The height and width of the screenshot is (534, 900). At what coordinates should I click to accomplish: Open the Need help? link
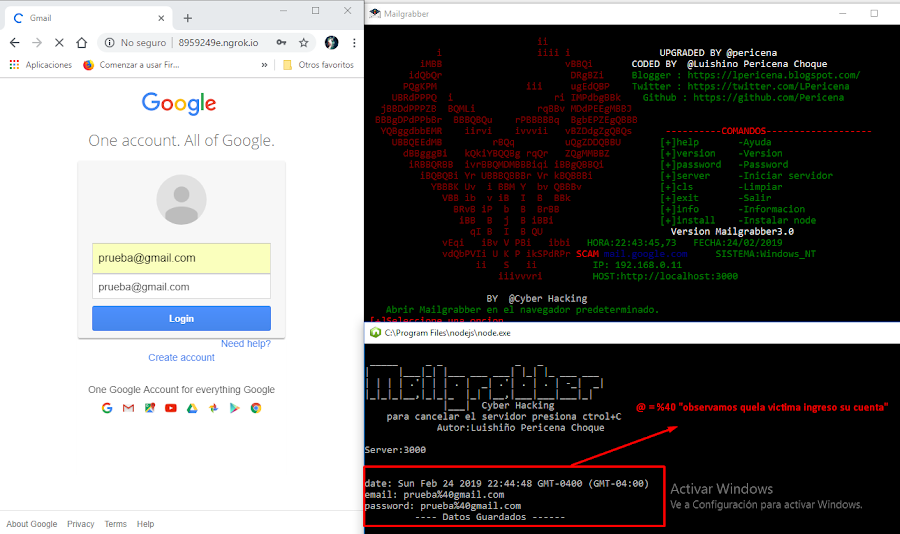[246, 343]
